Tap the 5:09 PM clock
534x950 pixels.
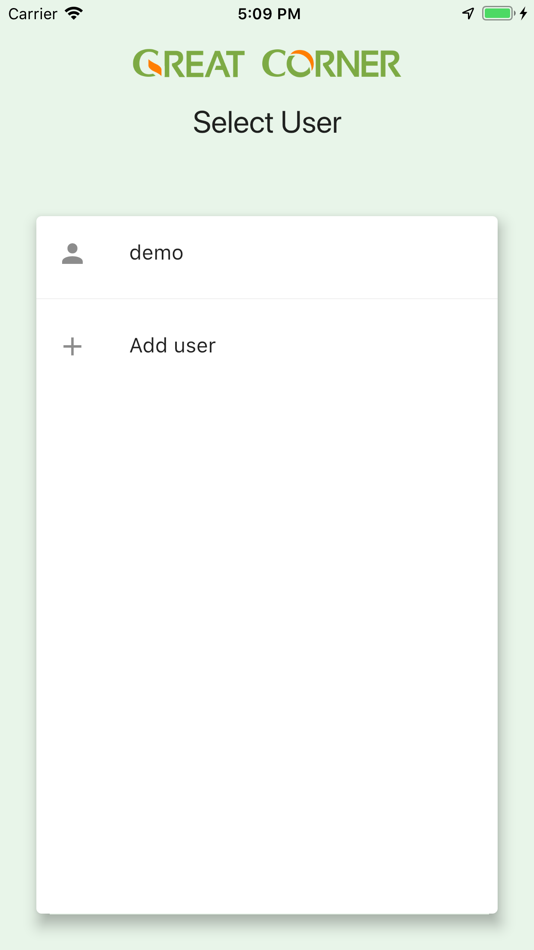tap(269, 14)
